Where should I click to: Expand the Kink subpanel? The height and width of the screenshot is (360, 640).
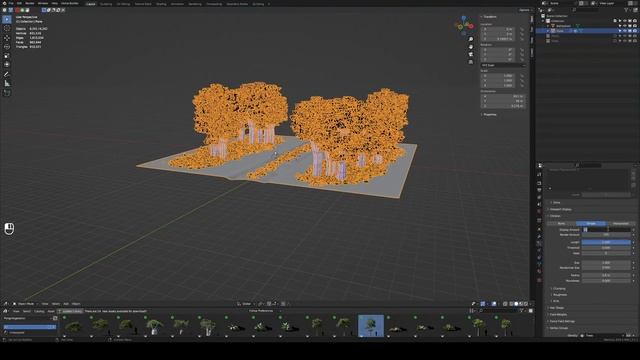[556, 301]
